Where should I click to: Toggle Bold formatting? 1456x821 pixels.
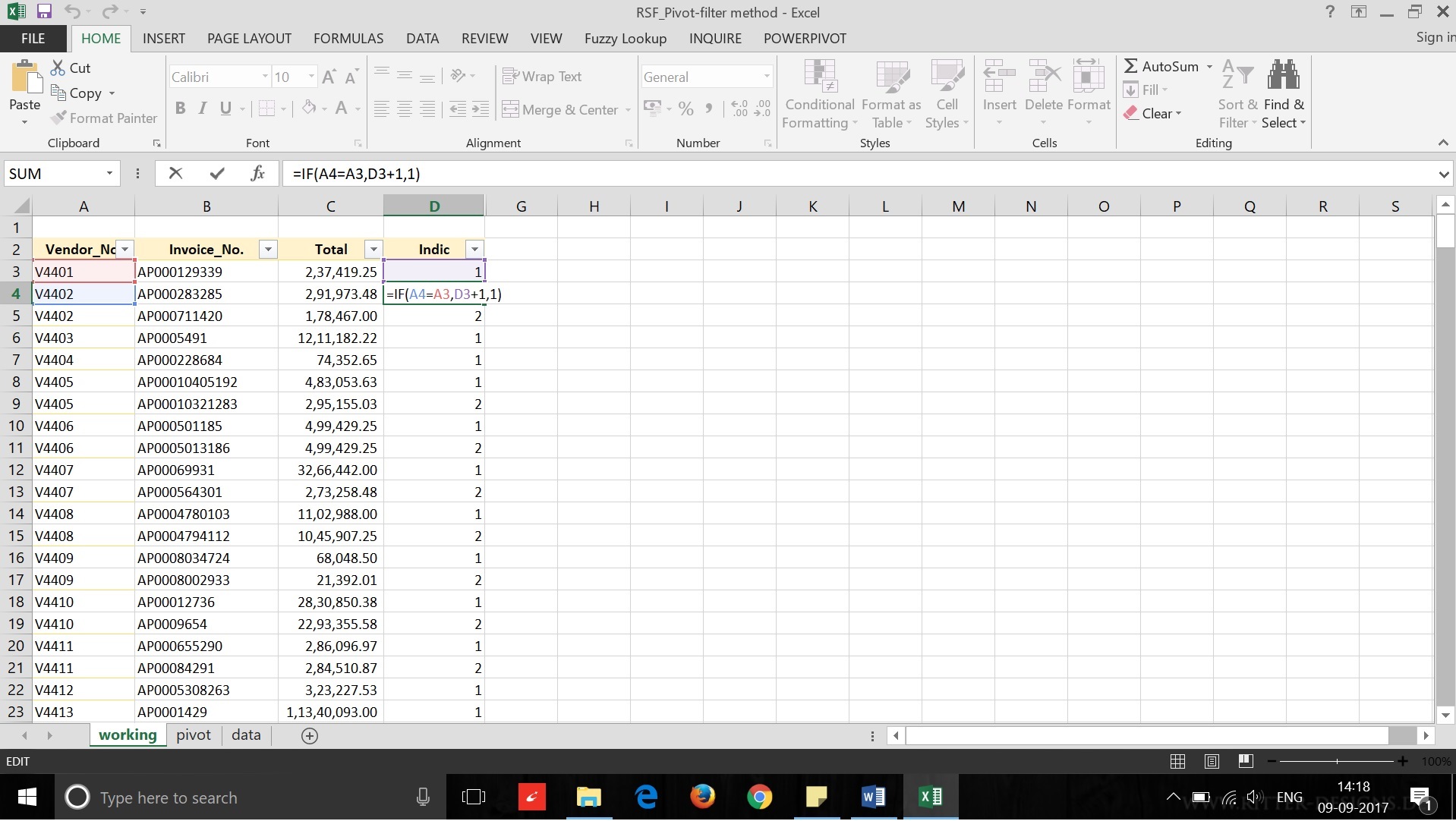(180, 109)
